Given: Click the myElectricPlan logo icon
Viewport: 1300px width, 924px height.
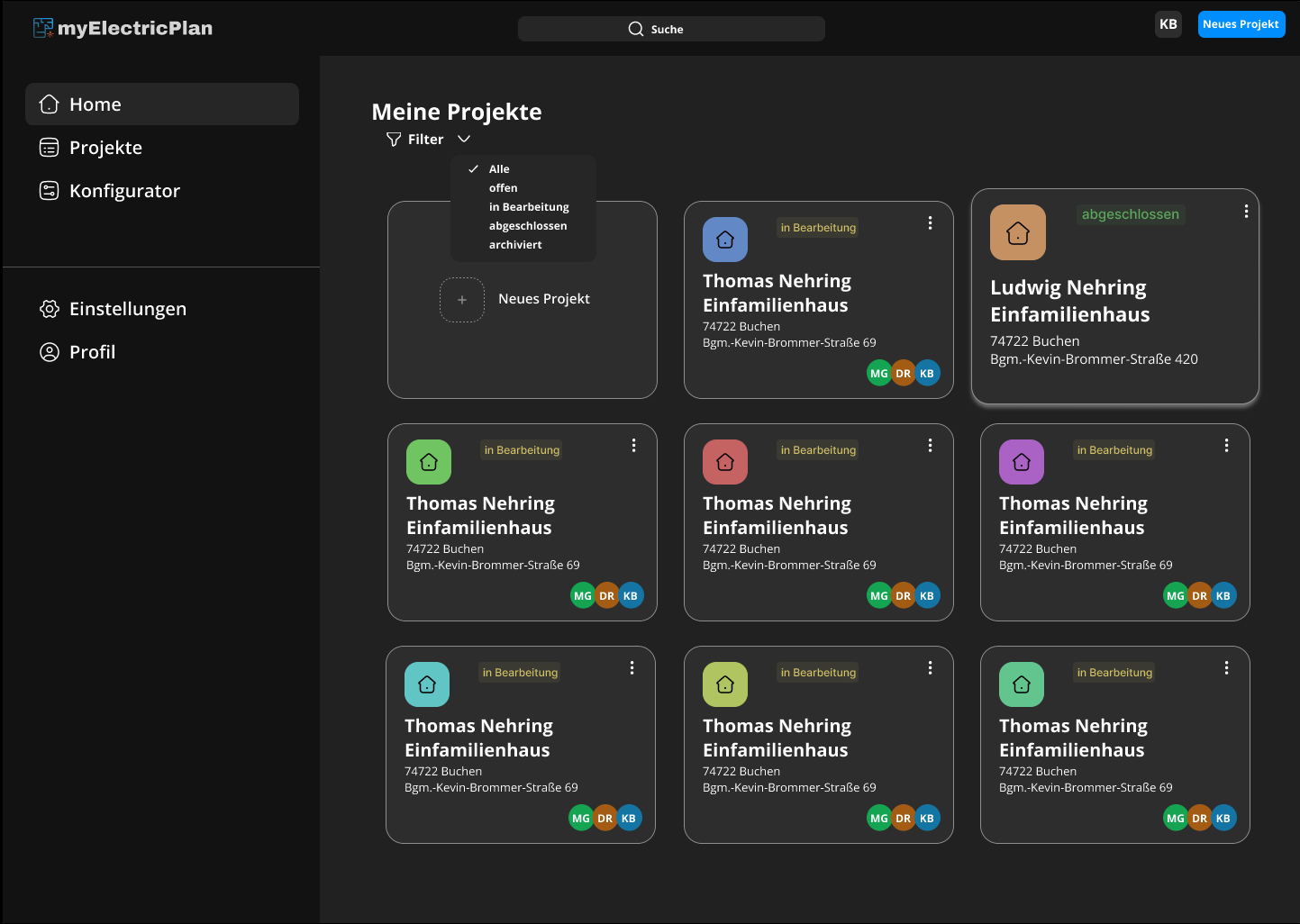Looking at the screenshot, I should pyautogui.click(x=43, y=28).
